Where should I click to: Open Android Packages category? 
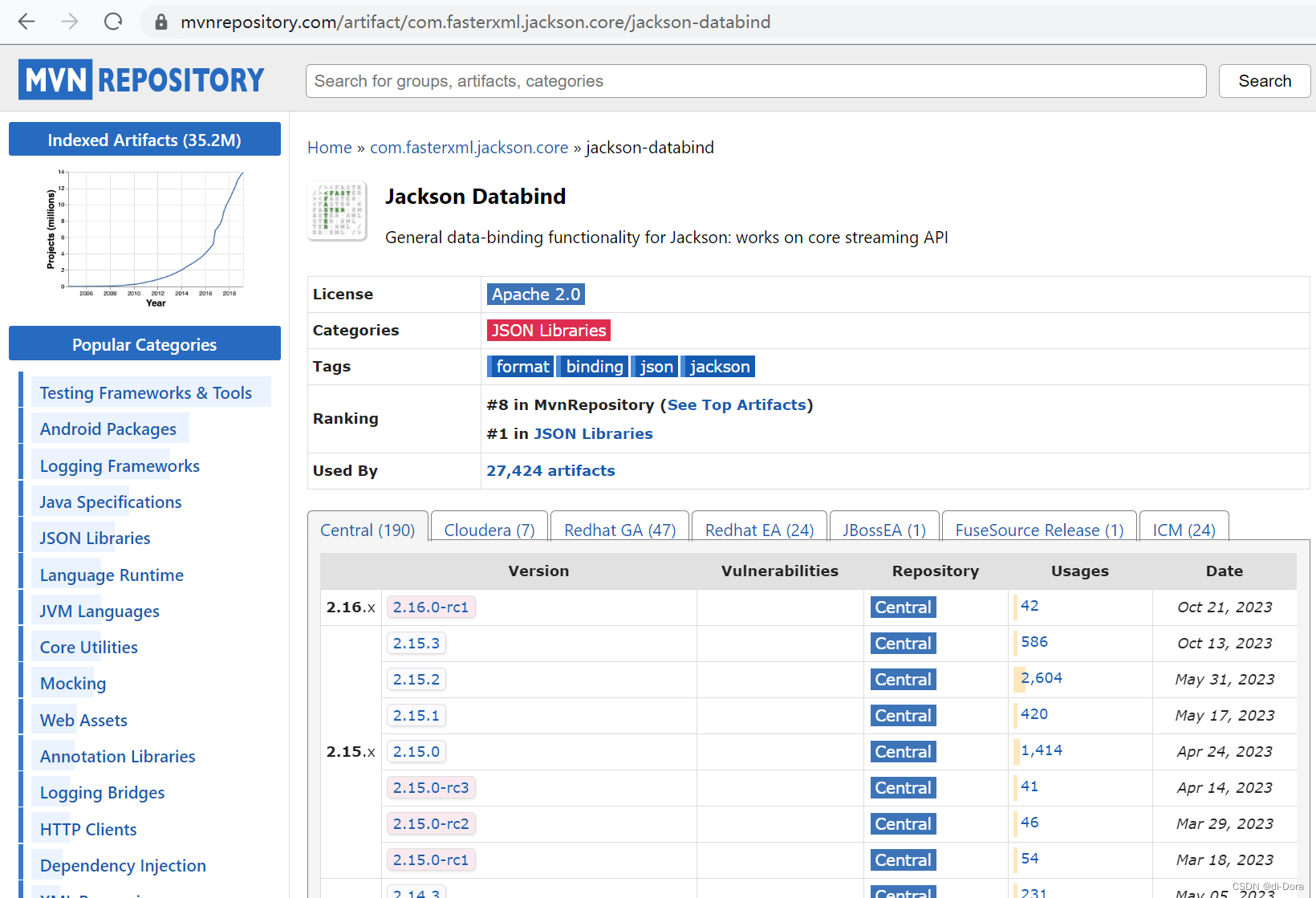coord(108,429)
